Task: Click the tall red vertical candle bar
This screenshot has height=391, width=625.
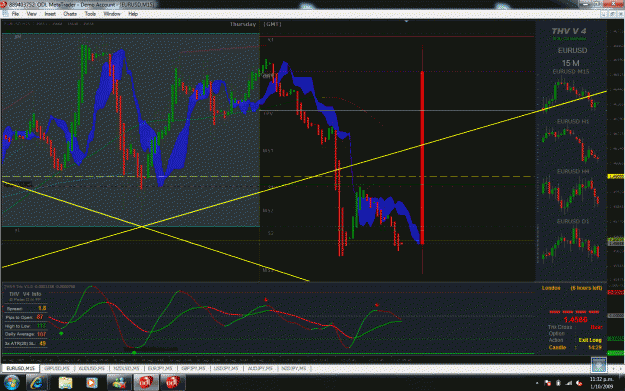Action: tap(422, 158)
